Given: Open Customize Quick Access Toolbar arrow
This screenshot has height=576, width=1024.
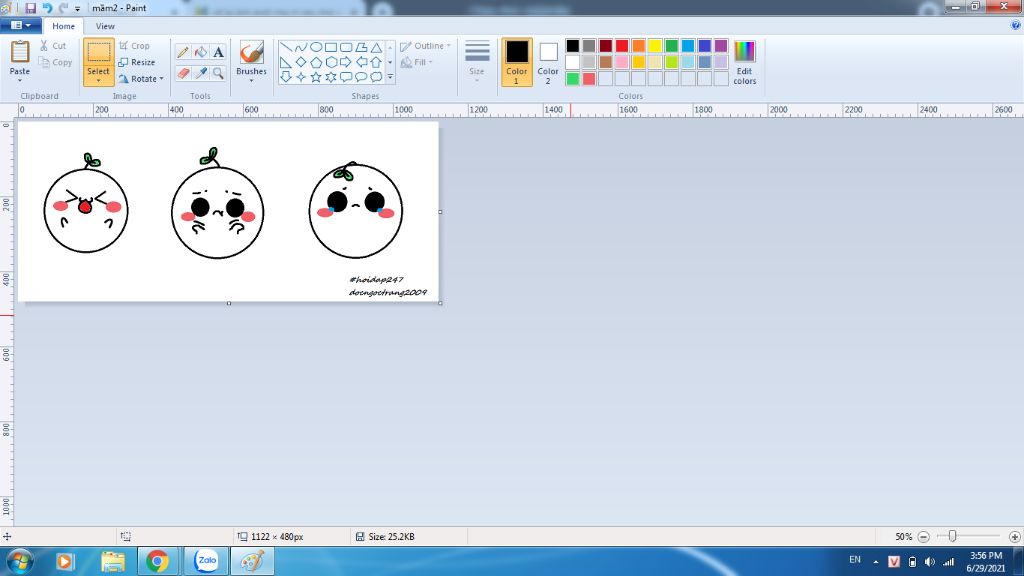Looking at the screenshot, I should pos(78,8).
